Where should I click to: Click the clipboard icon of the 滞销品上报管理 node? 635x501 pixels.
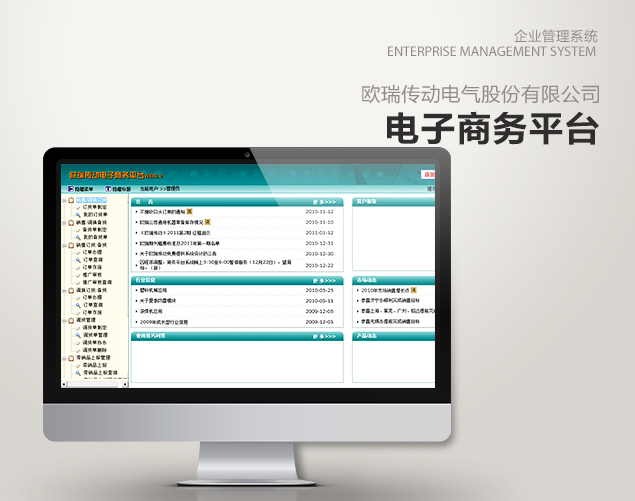(71, 358)
